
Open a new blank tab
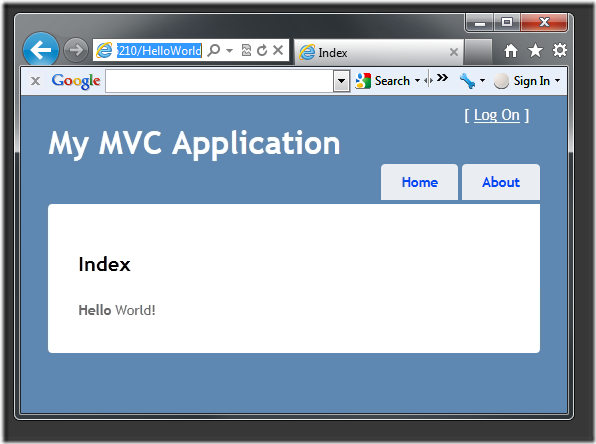(x=478, y=51)
